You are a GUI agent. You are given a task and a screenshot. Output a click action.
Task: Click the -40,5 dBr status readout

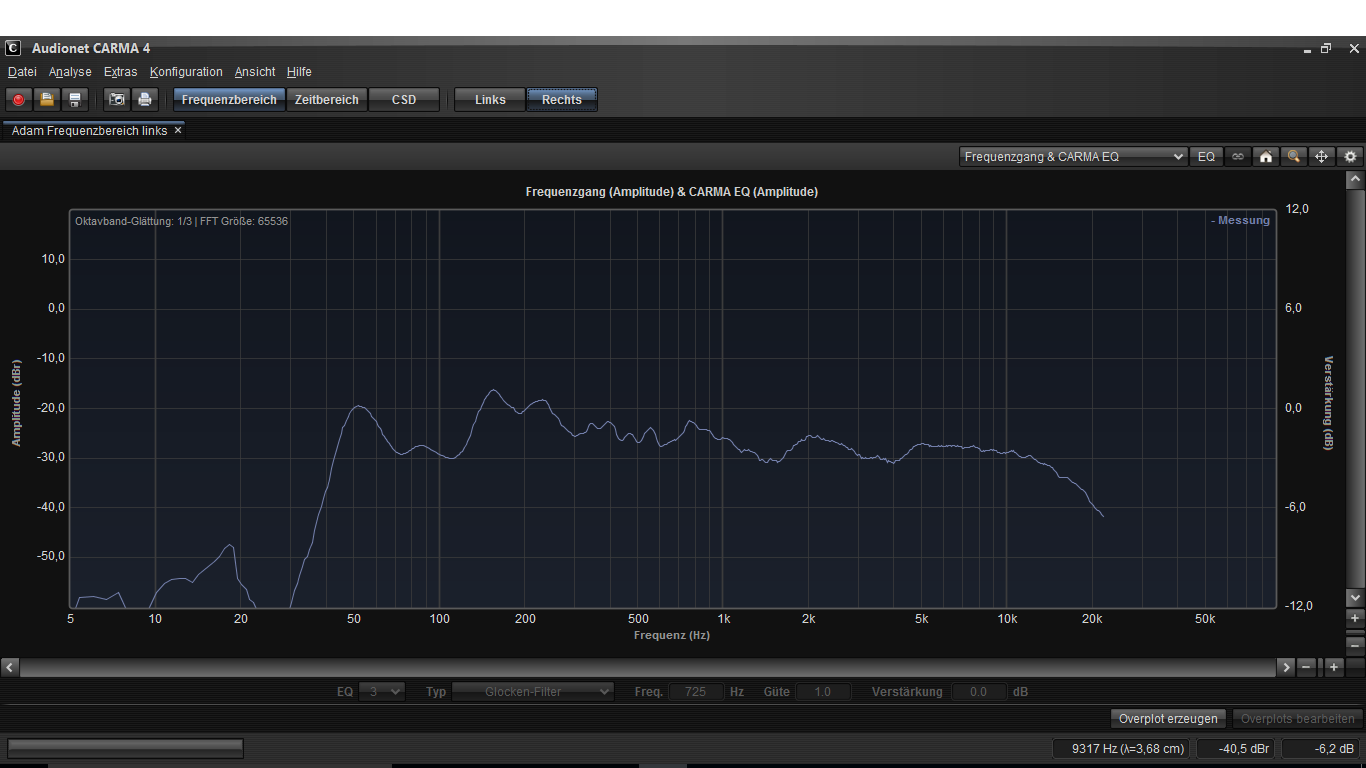click(1236, 748)
